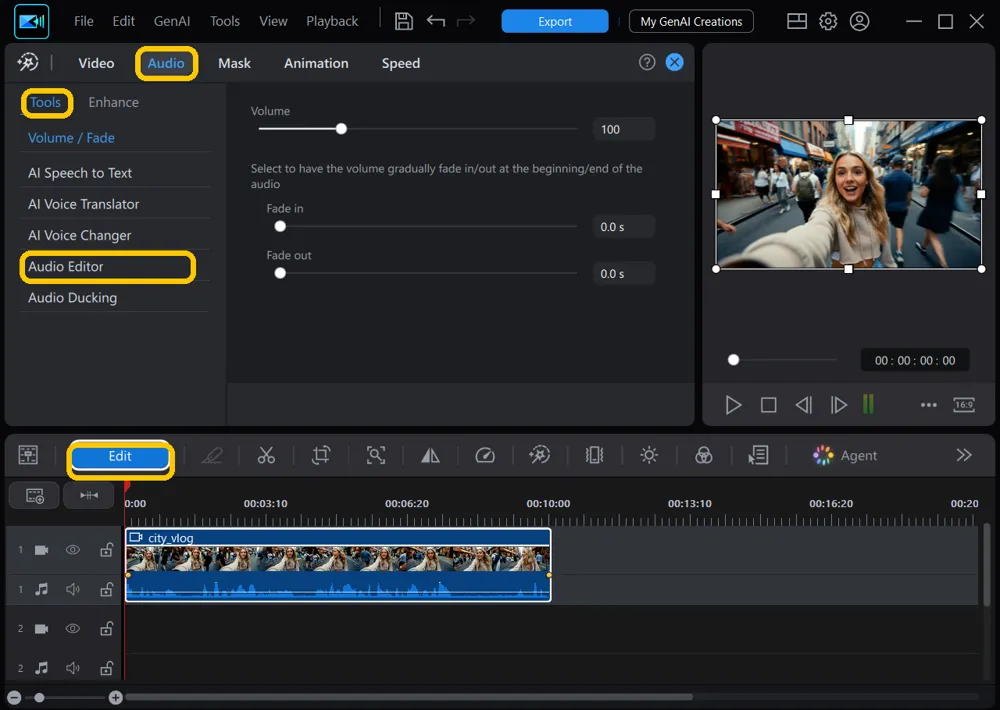
Task: Open the GenAI menu
Action: pyautogui.click(x=172, y=21)
